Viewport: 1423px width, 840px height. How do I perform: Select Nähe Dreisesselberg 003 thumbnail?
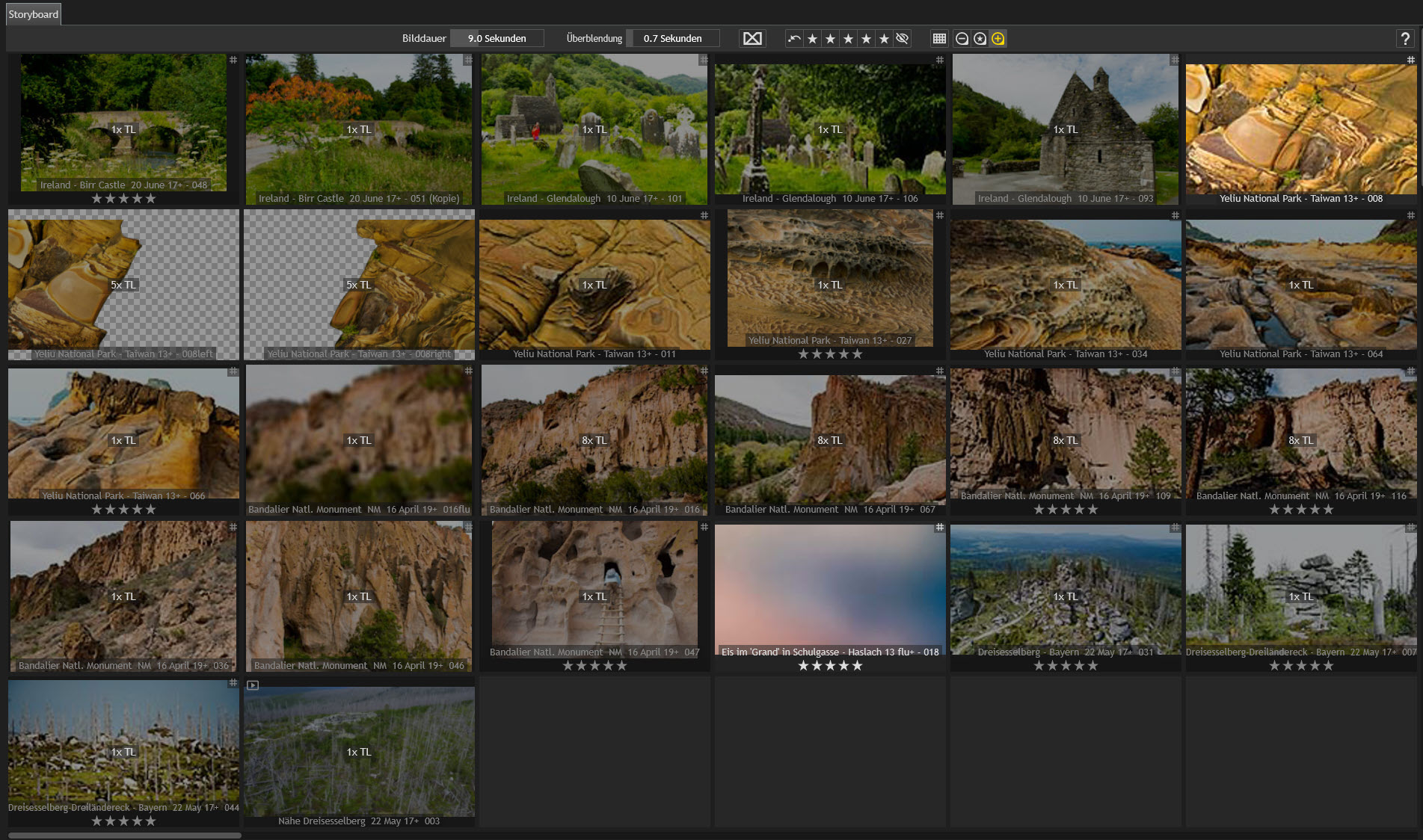359,752
